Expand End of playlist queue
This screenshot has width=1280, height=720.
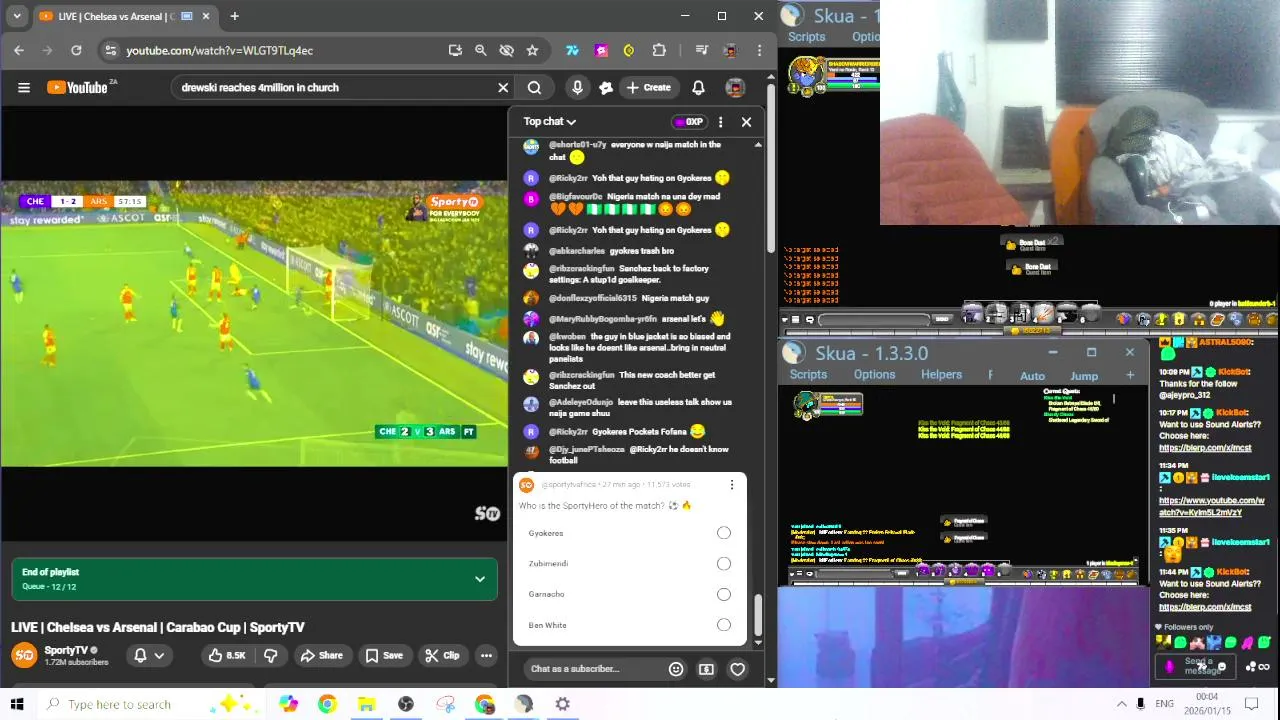coord(480,579)
